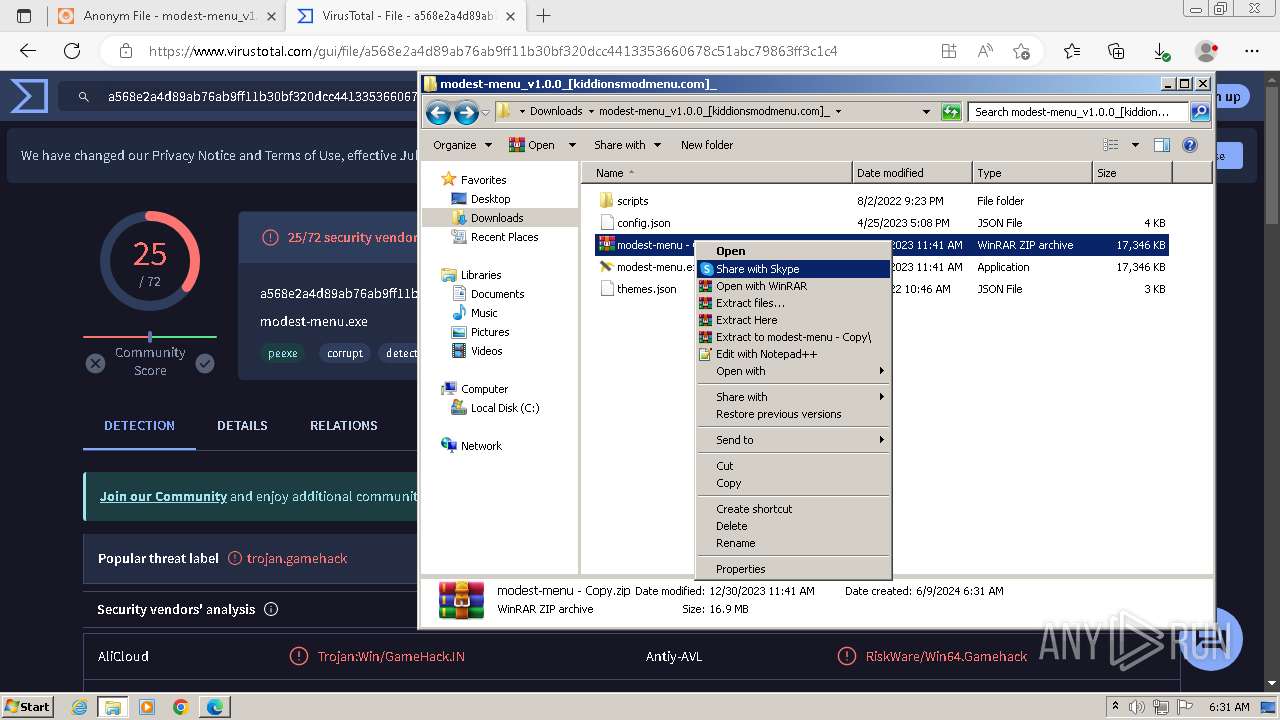
Task: Open Recent Places in navigation pane
Action: tap(495, 237)
